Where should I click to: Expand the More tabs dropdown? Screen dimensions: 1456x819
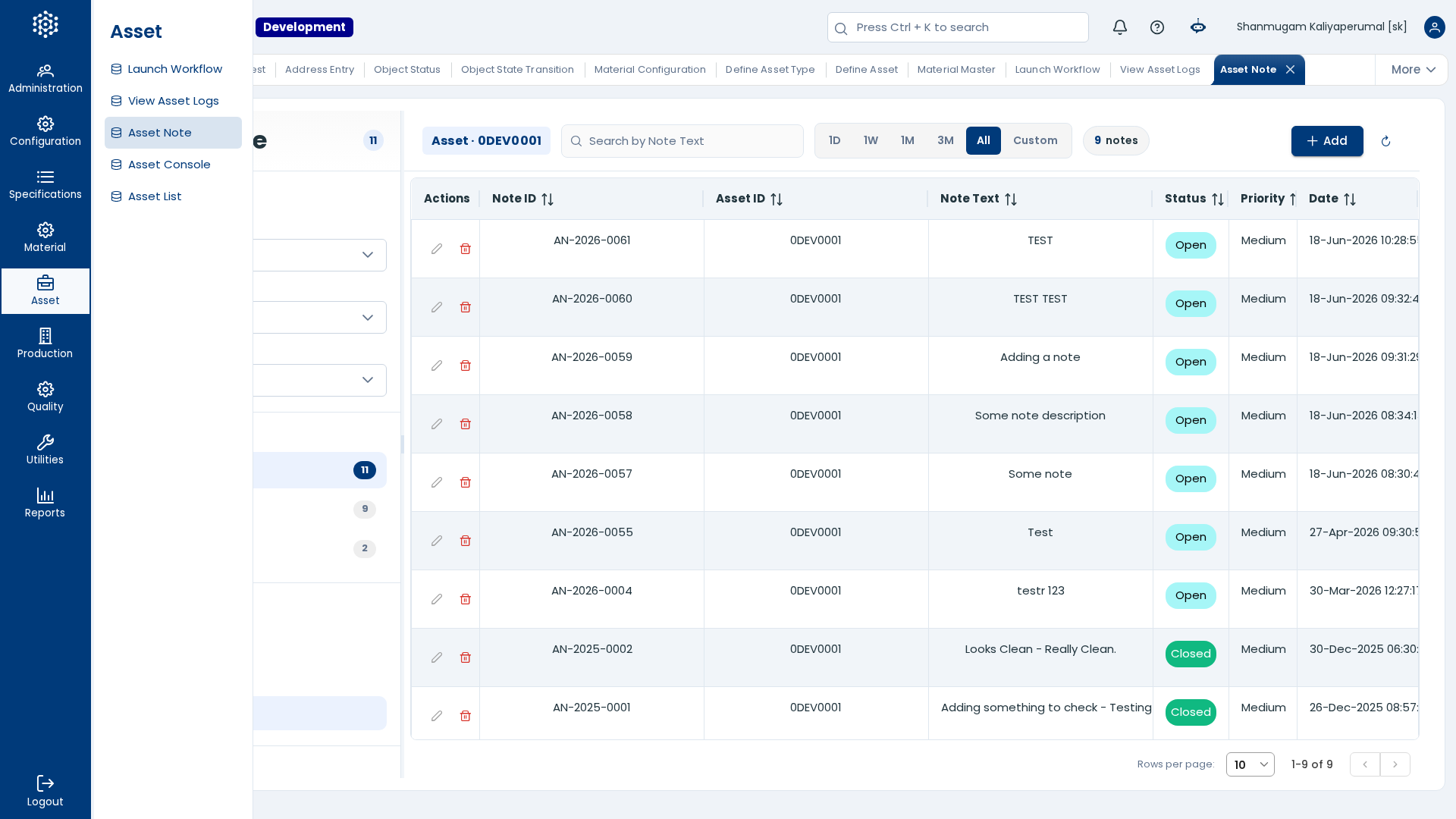point(1413,70)
